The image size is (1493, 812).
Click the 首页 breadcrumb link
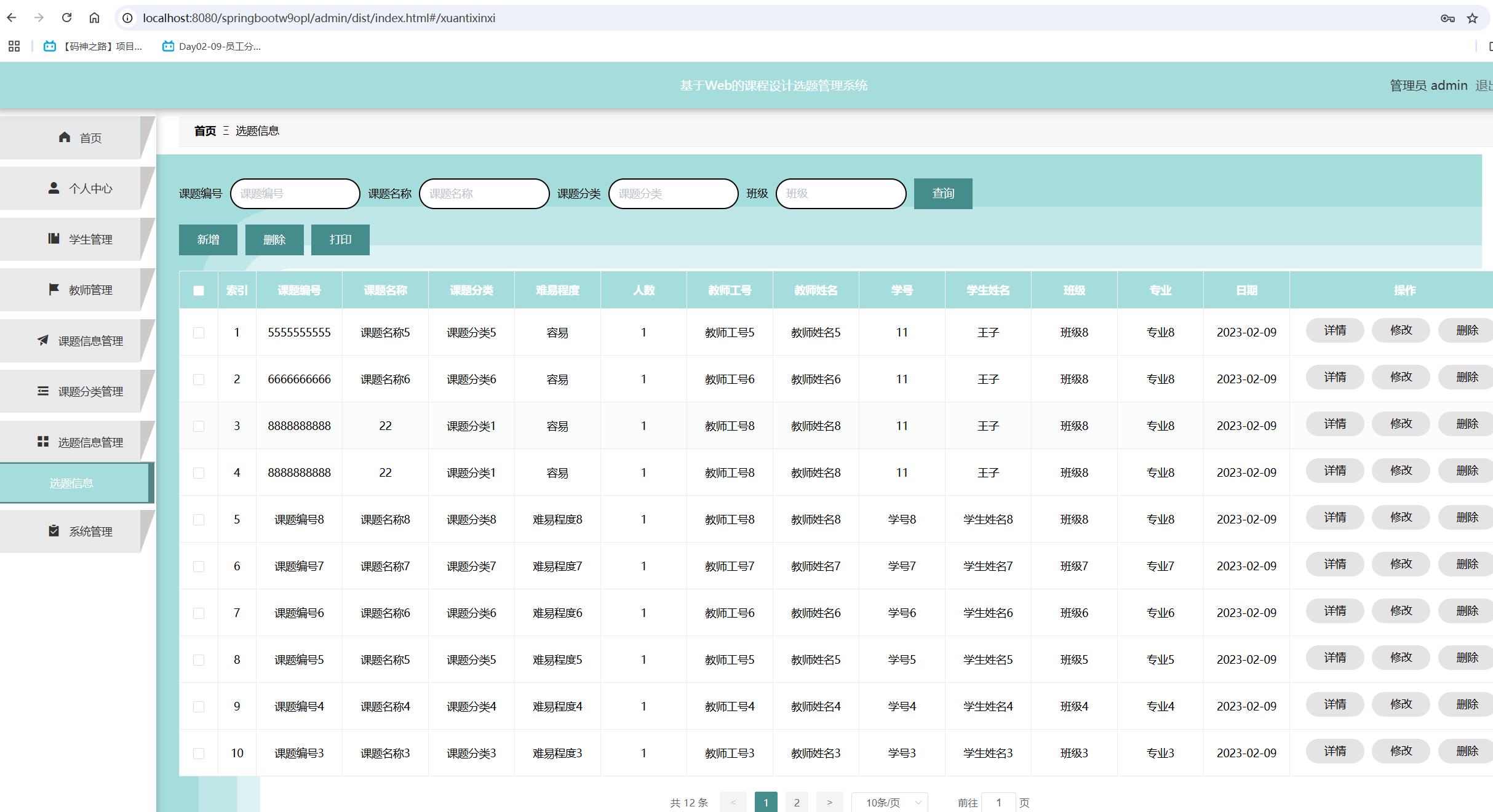coord(205,131)
